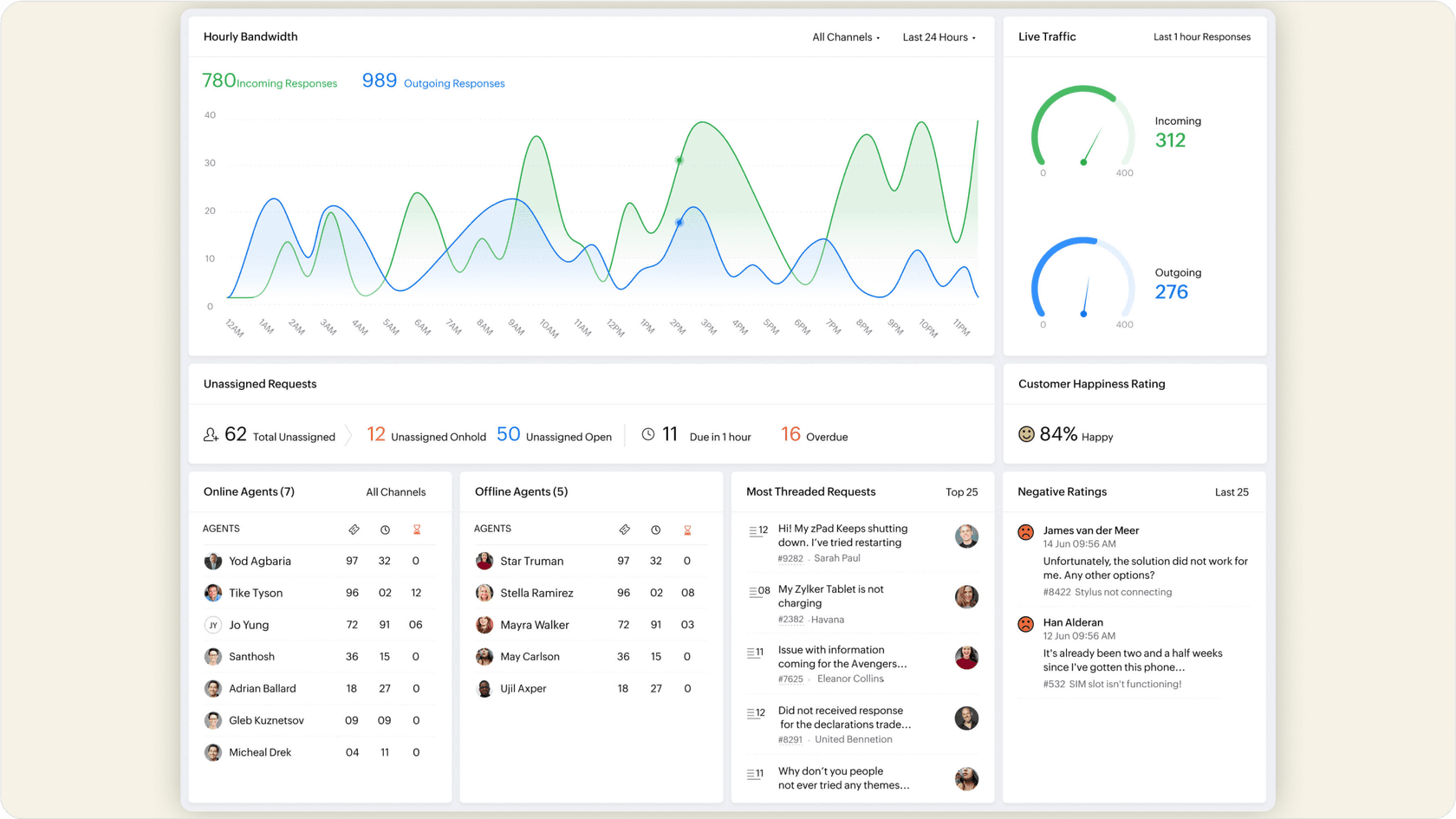
Task: Click the clock icon above agent handle times
Action: (x=385, y=529)
